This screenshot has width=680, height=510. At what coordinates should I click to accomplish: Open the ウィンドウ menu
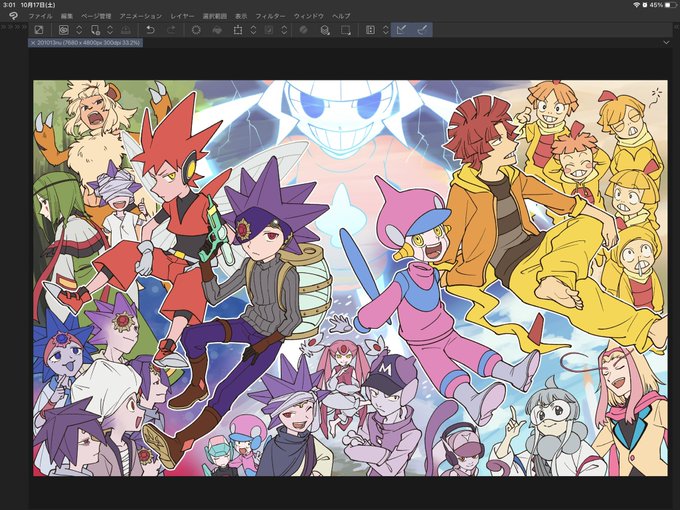[309, 16]
